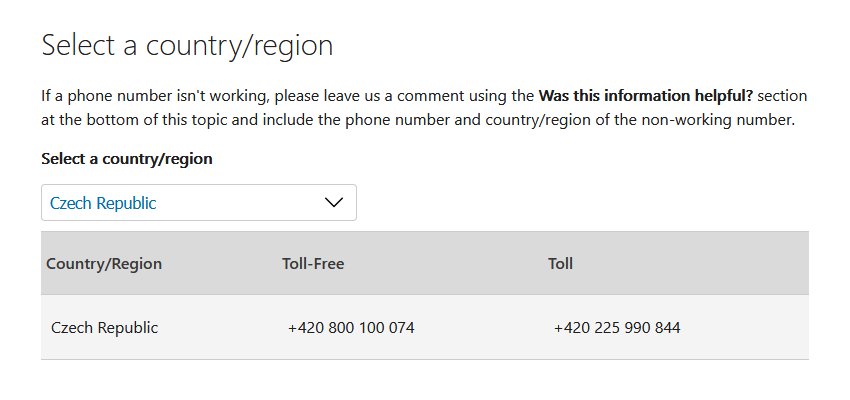Click the '+420' prefix of the toll-free number
The image size is (850, 400).
305,327
